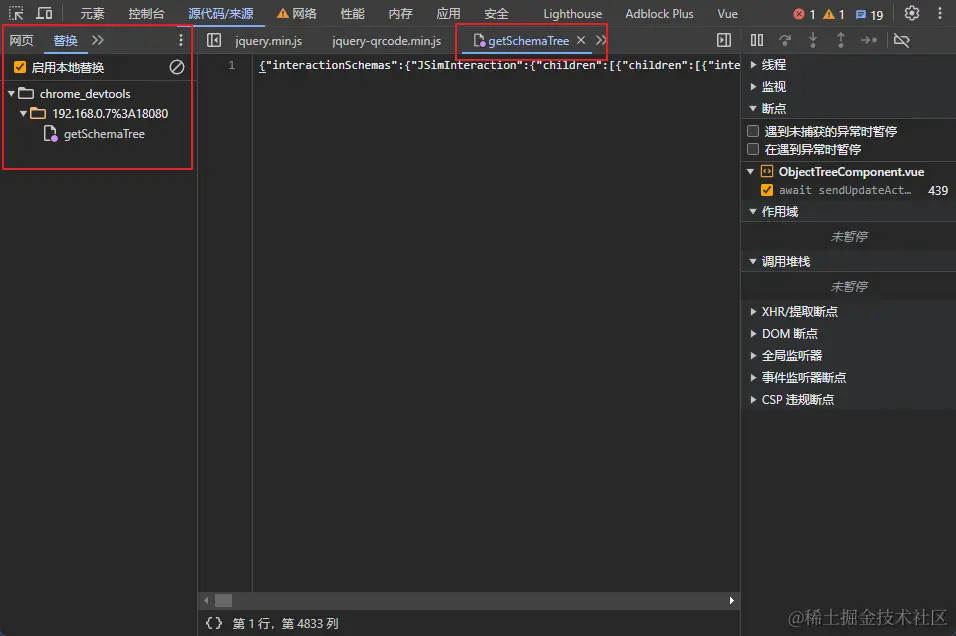
Task: Open DevTools settings gear
Action: click(x=911, y=14)
